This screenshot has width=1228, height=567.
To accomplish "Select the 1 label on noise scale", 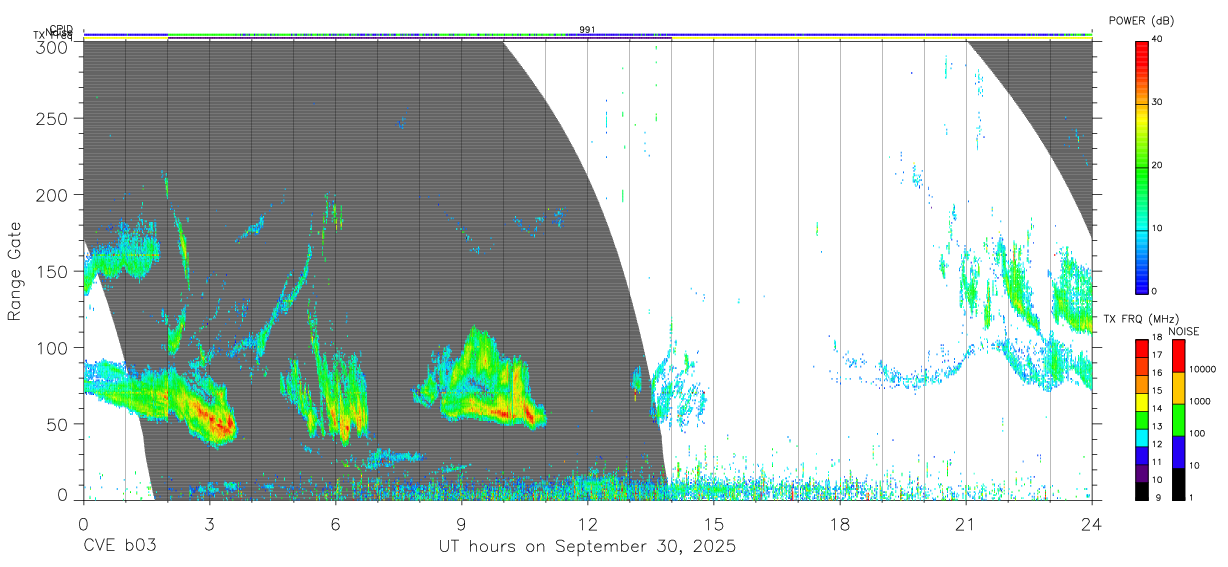I will click(1190, 497).
